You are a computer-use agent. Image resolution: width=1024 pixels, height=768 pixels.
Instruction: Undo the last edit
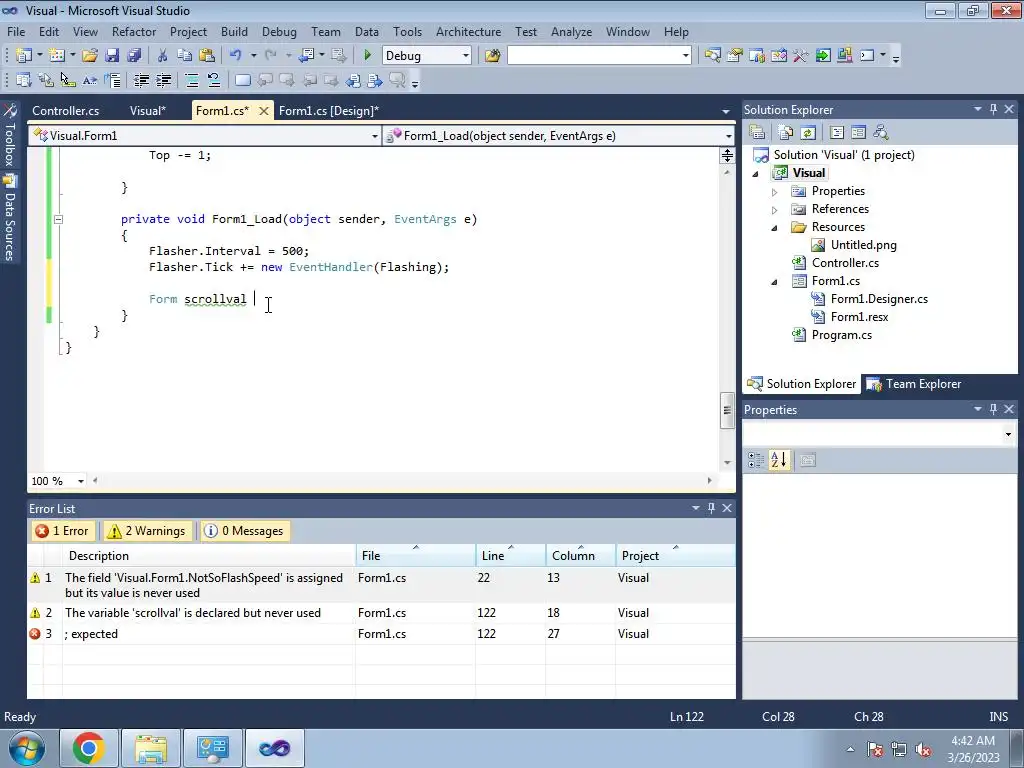pos(236,56)
